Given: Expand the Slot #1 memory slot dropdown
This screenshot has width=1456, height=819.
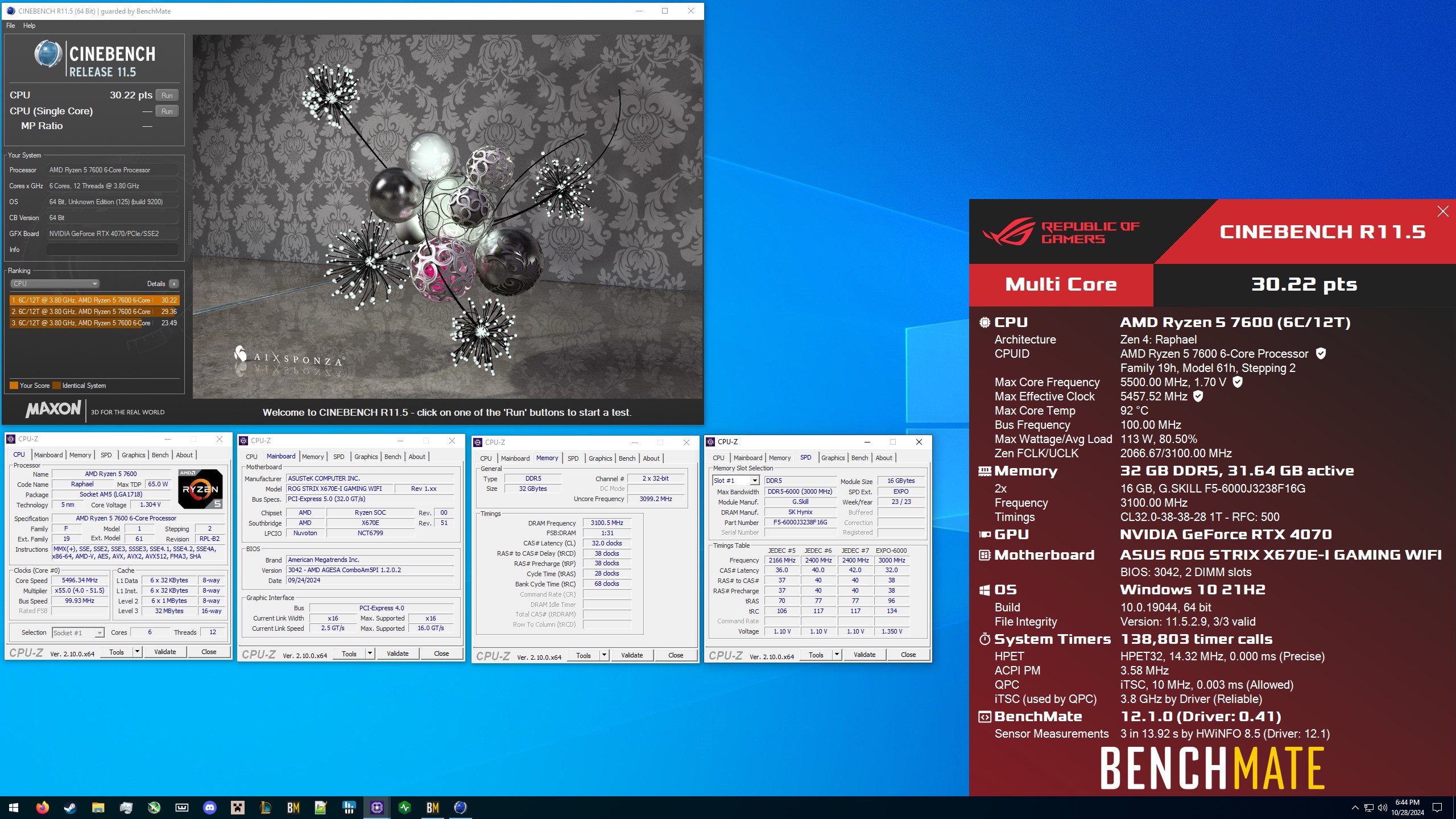Looking at the screenshot, I should coord(754,481).
